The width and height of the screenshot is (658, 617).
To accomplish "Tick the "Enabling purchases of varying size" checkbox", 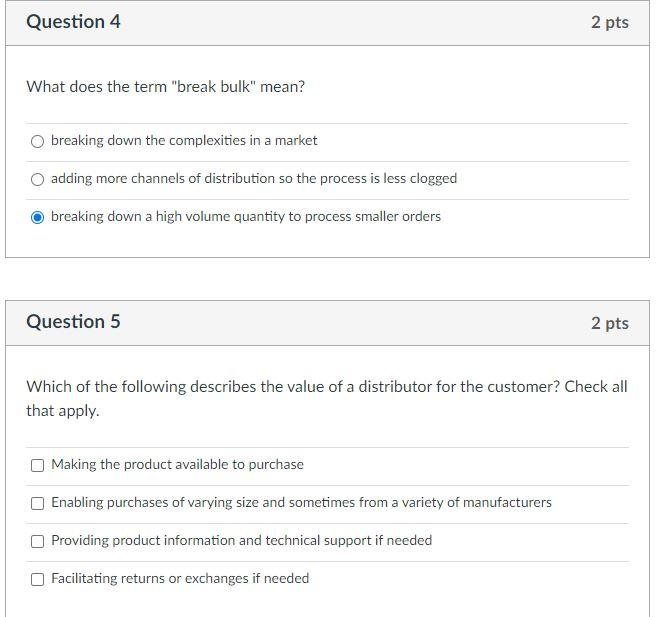I will pos(38,503).
